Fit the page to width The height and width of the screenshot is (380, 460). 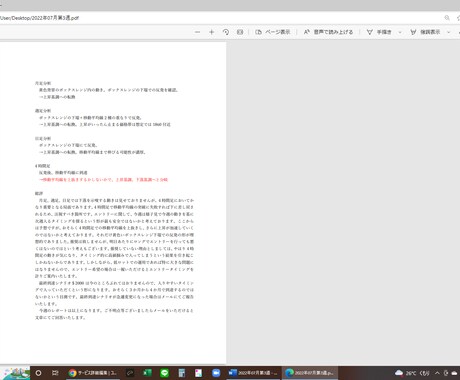click(240, 32)
